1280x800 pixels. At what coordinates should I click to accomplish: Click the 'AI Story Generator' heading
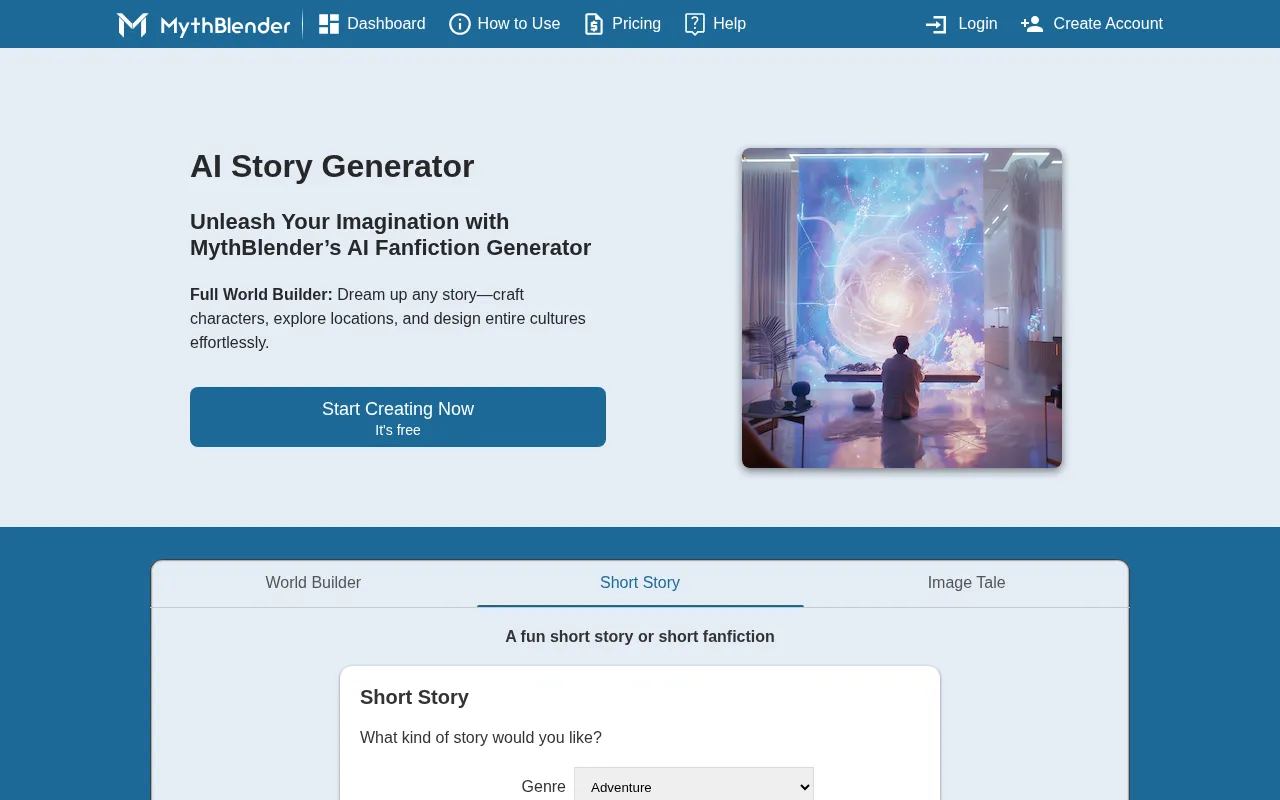(332, 166)
